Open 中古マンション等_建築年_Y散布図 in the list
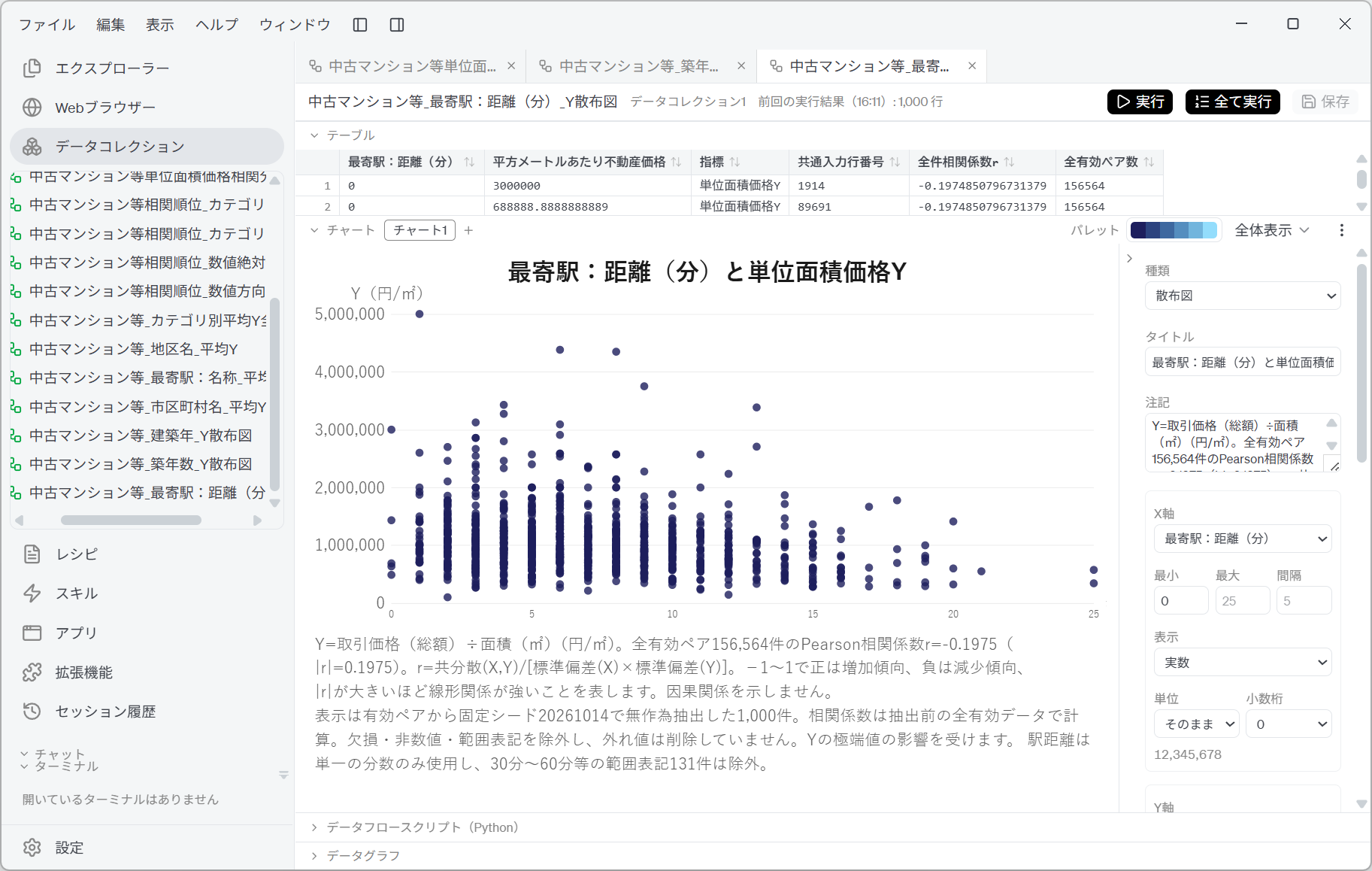This screenshot has width=1372, height=871. coord(140,435)
